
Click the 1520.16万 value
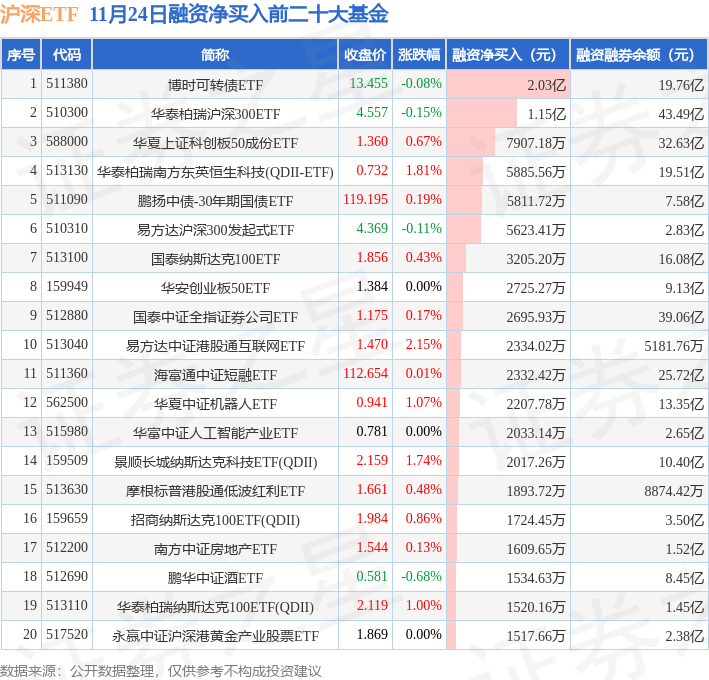[x=536, y=606]
